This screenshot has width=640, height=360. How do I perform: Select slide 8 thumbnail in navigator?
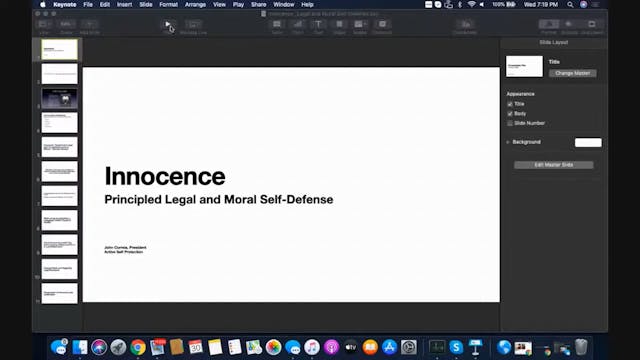pos(60,220)
